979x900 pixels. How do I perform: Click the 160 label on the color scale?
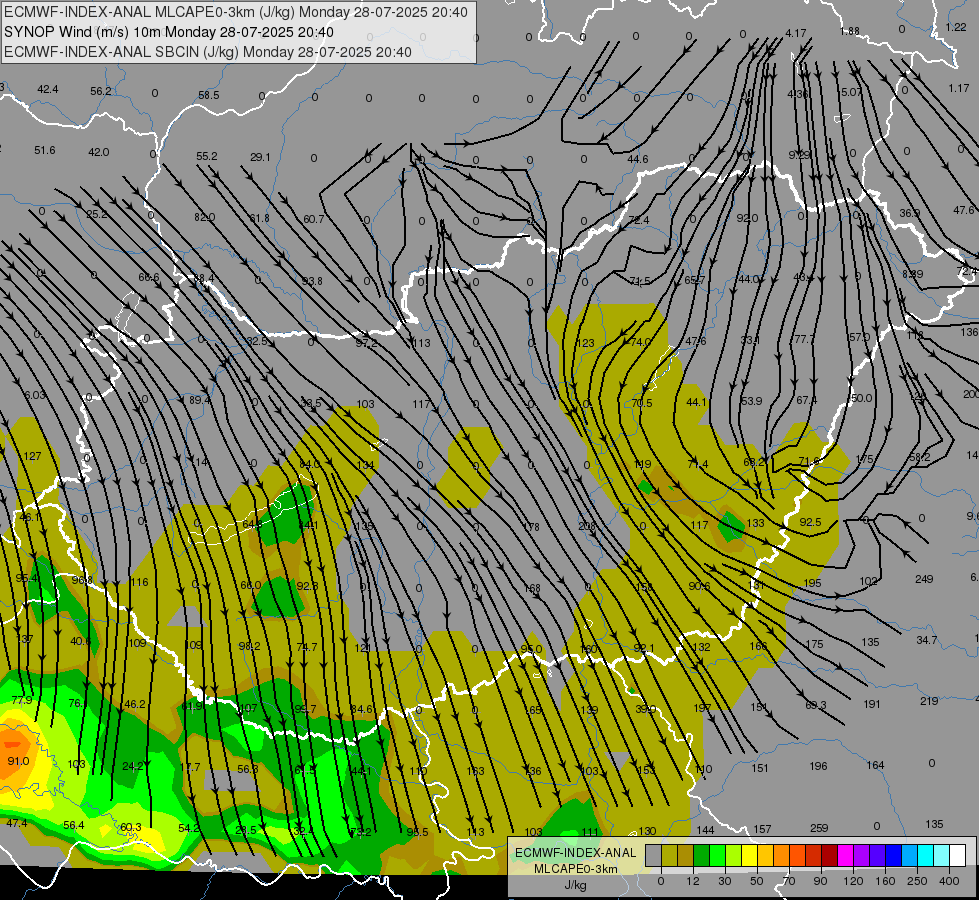885,881
